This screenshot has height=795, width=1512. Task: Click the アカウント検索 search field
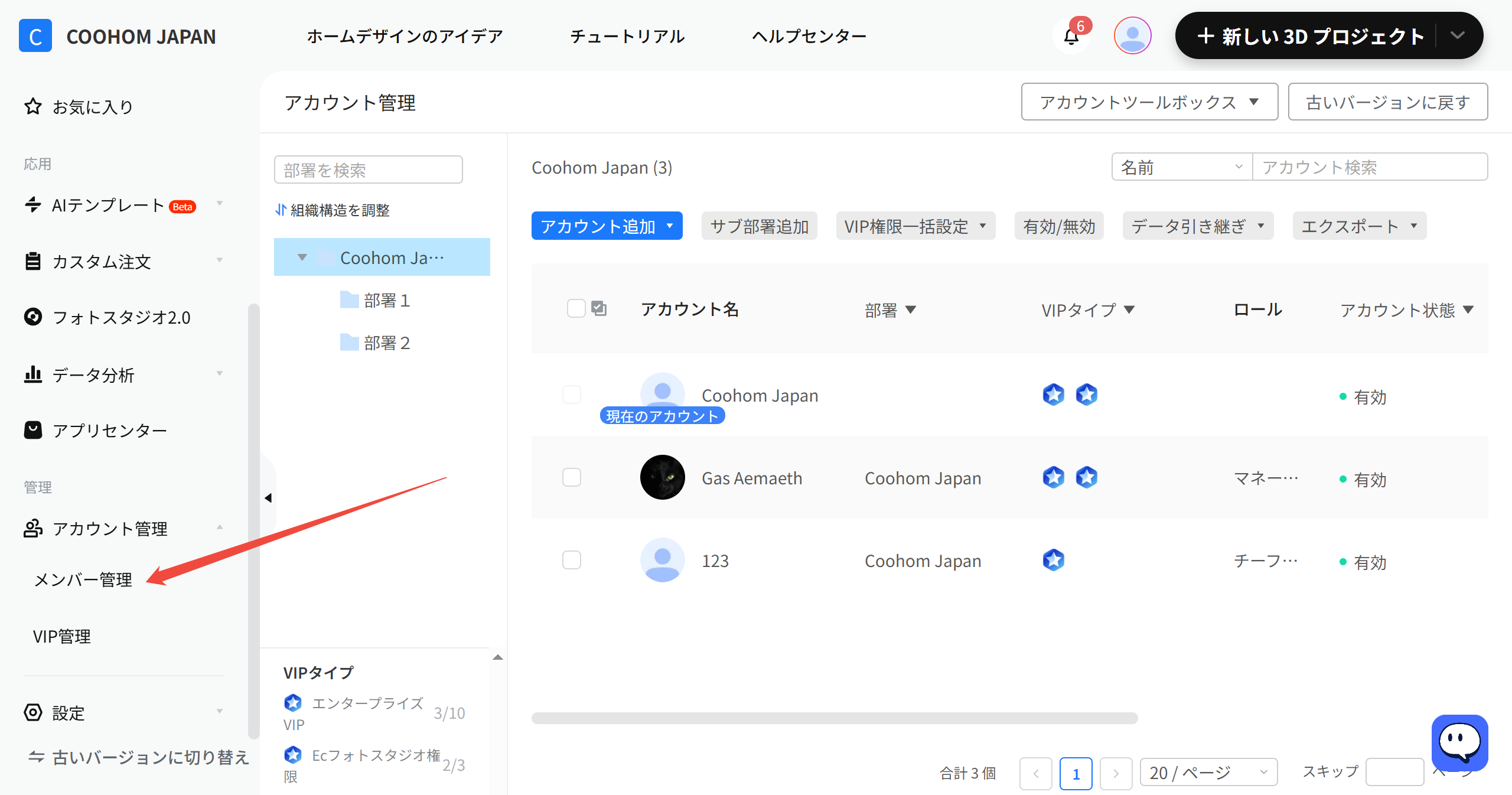[1370, 167]
